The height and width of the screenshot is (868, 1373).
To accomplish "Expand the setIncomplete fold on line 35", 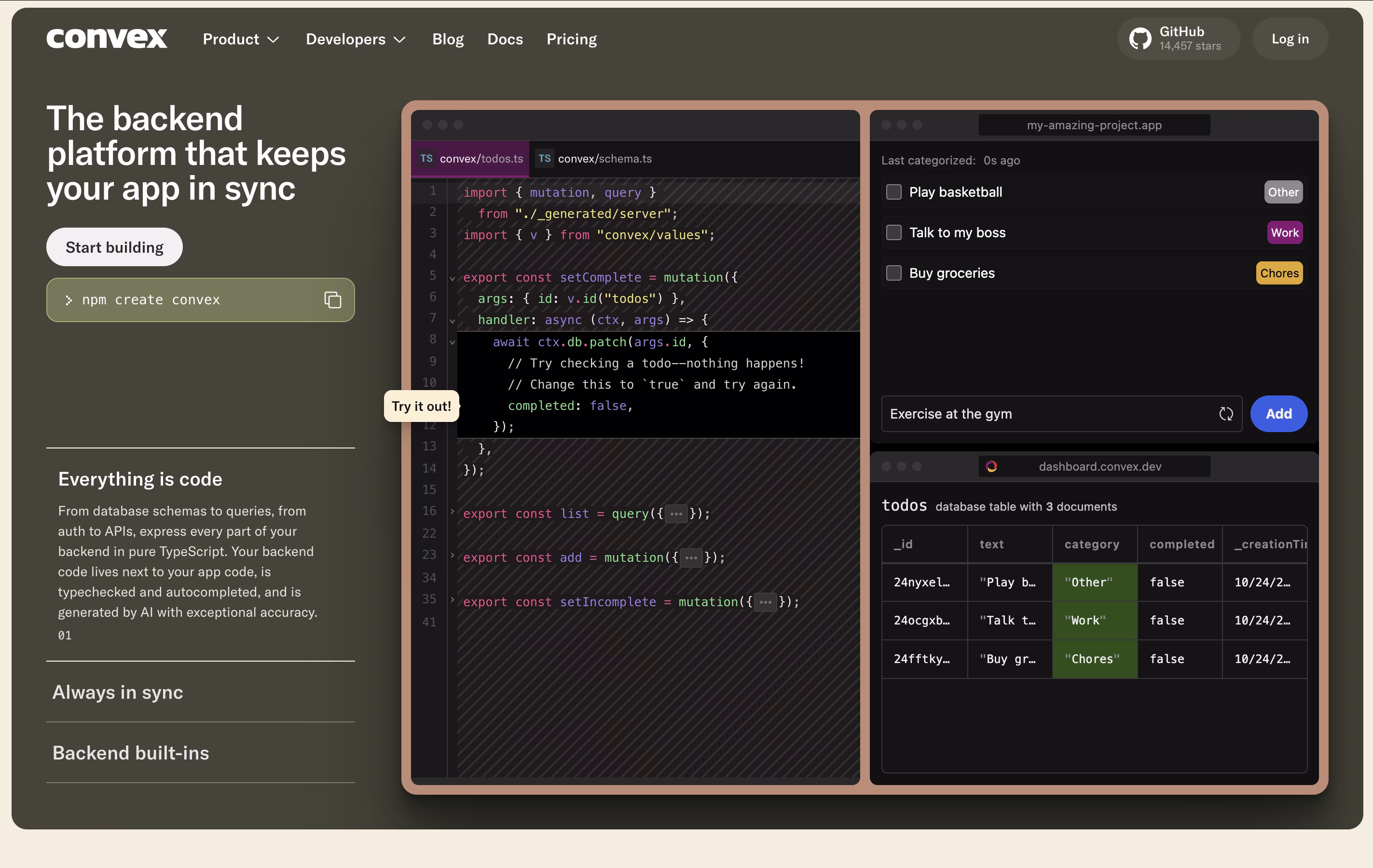I will [x=452, y=599].
